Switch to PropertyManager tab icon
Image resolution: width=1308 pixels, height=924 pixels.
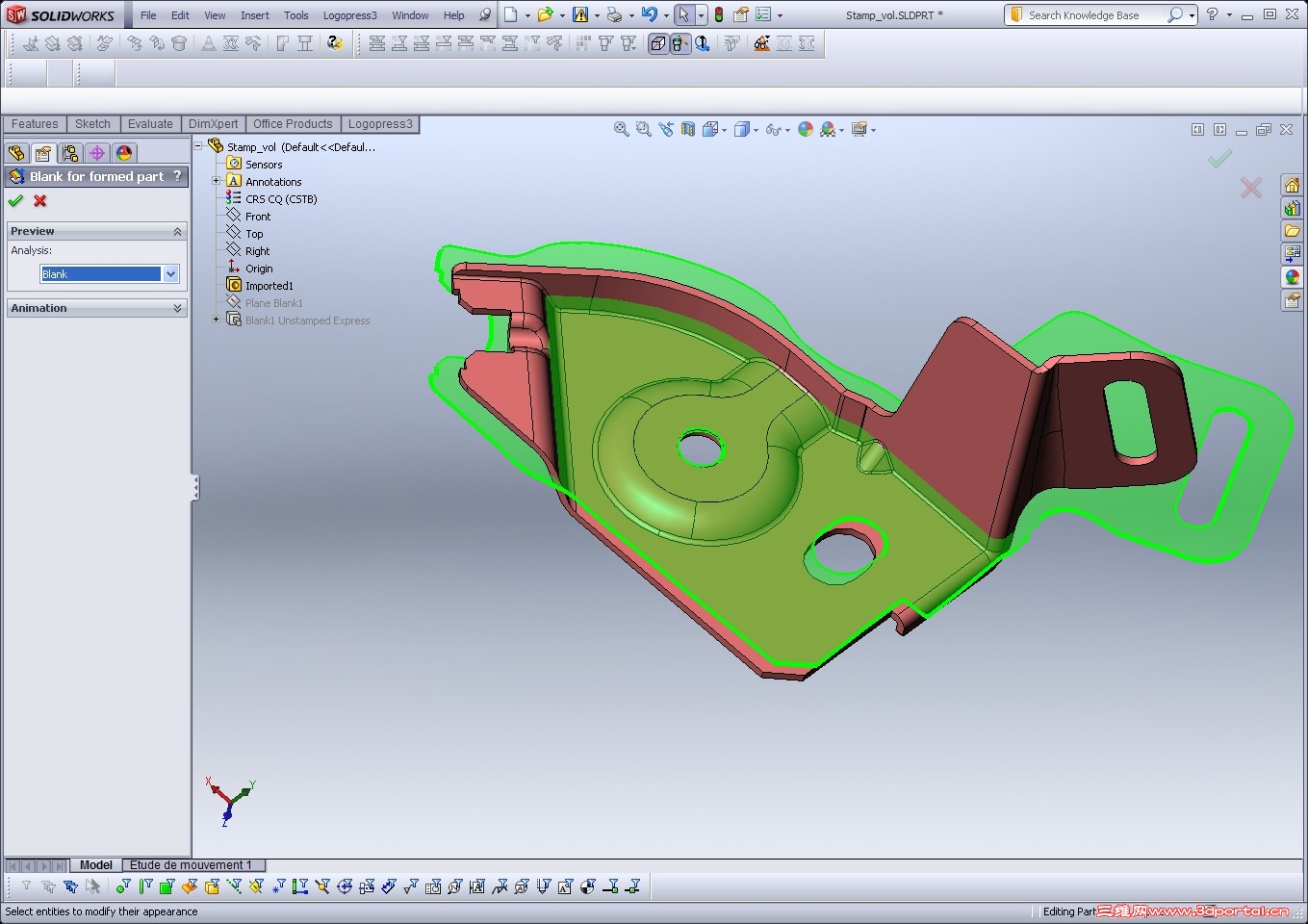(43, 153)
